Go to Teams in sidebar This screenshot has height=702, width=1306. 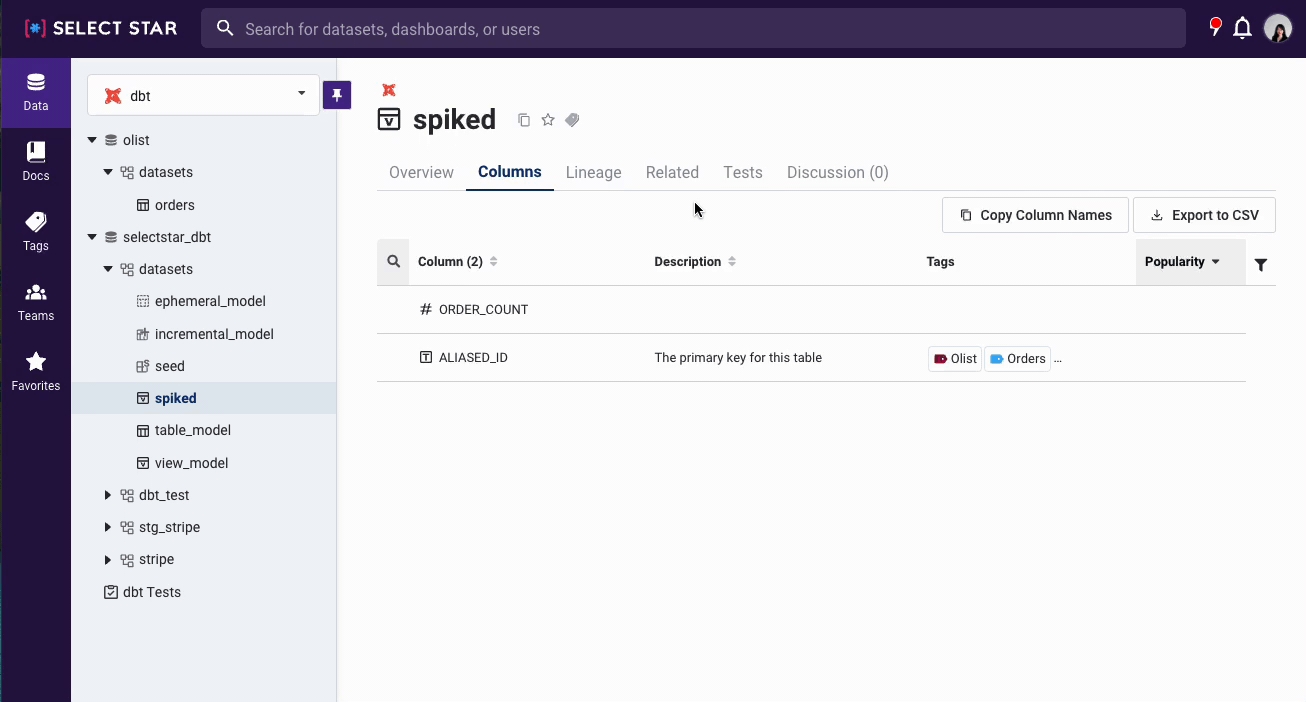[36, 301]
